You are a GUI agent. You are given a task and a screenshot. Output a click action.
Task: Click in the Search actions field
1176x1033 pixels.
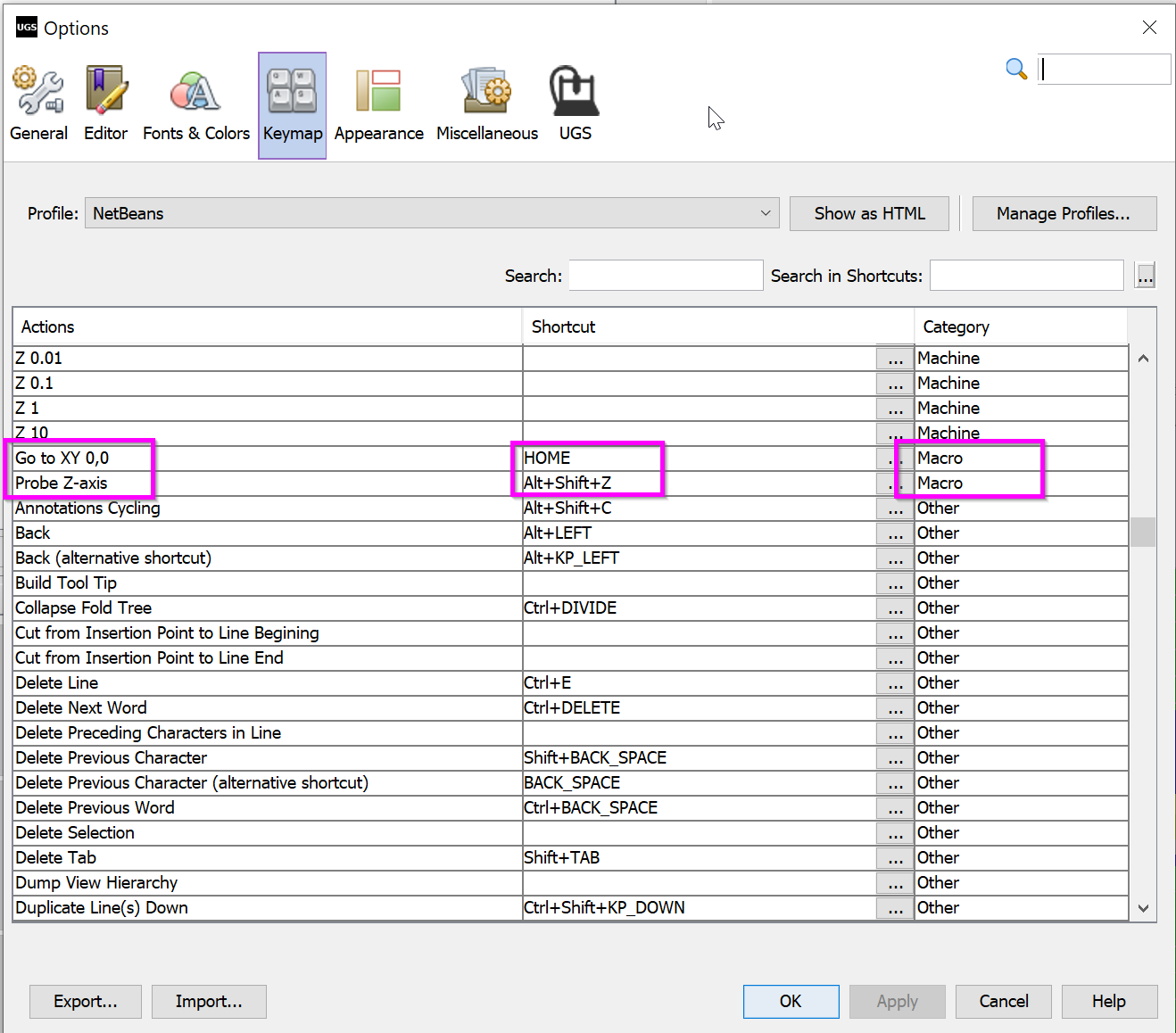[666, 276]
